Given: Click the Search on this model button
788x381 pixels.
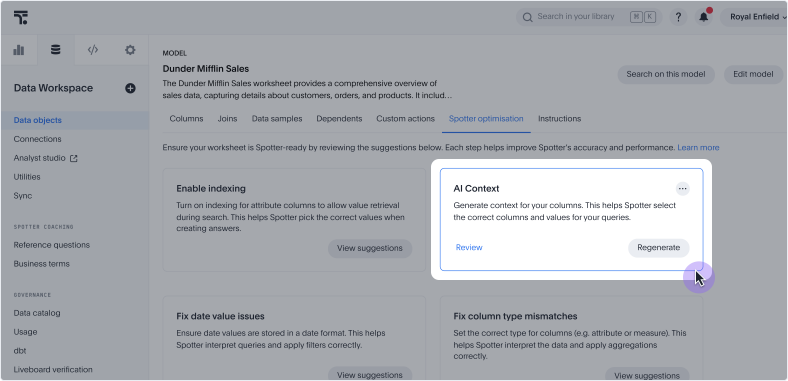Looking at the screenshot, I should 666,74.
